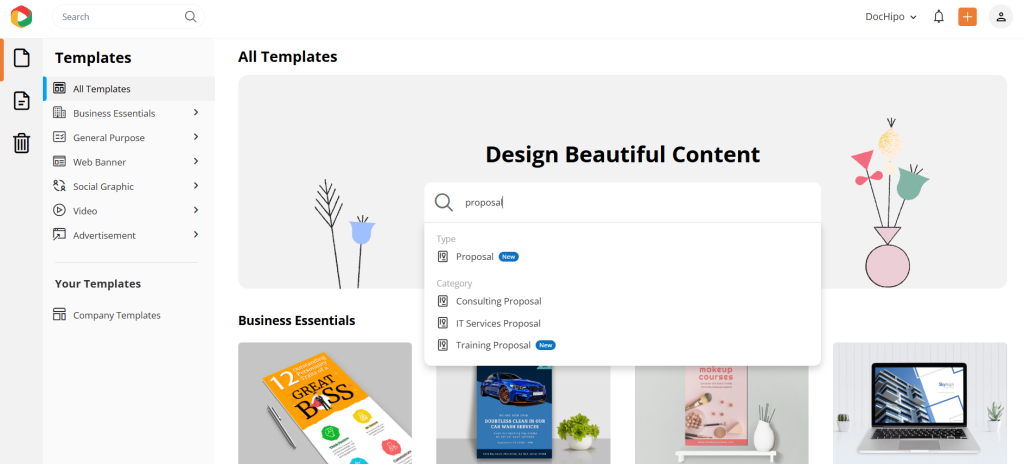This screenshot has height=464, width=1024.
Task: Open the user profile avatar
Action: point(1000,17)
